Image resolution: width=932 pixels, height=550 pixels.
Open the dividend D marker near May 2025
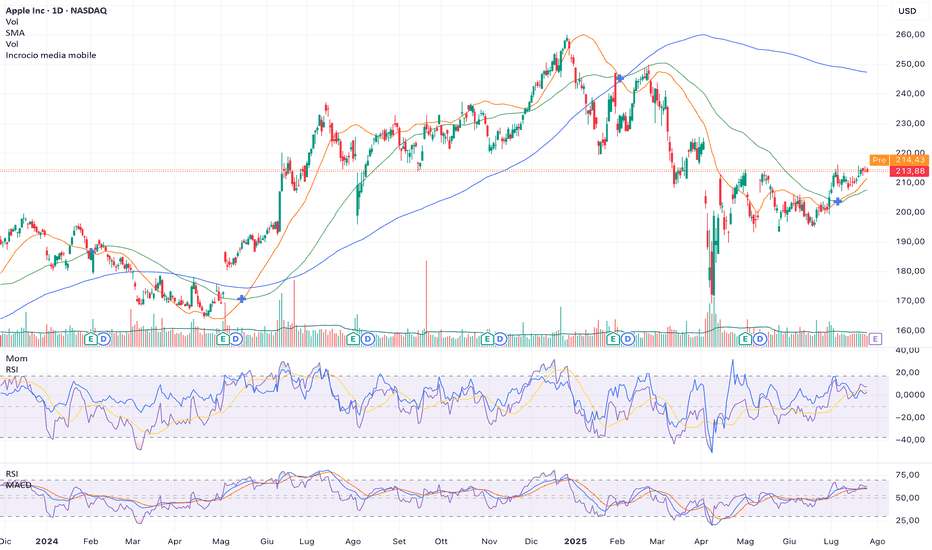(760, 339)
